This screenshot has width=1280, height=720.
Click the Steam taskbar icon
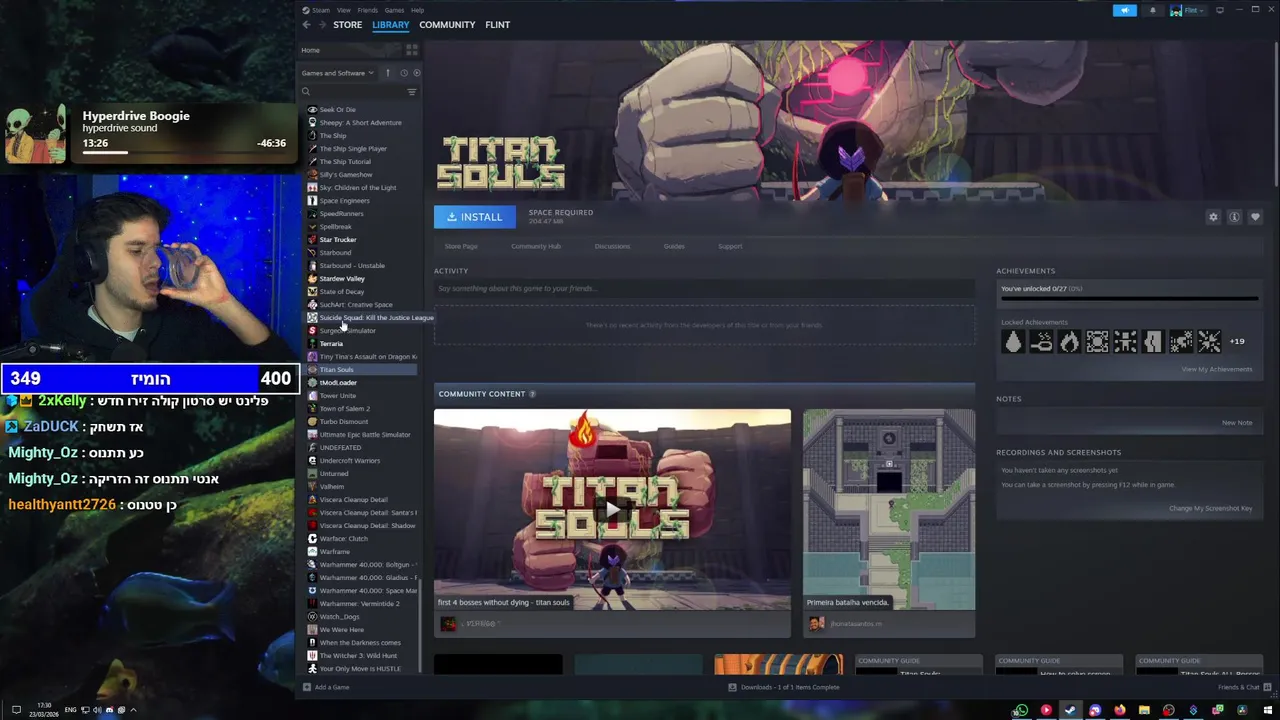[x=1070, y=710]
